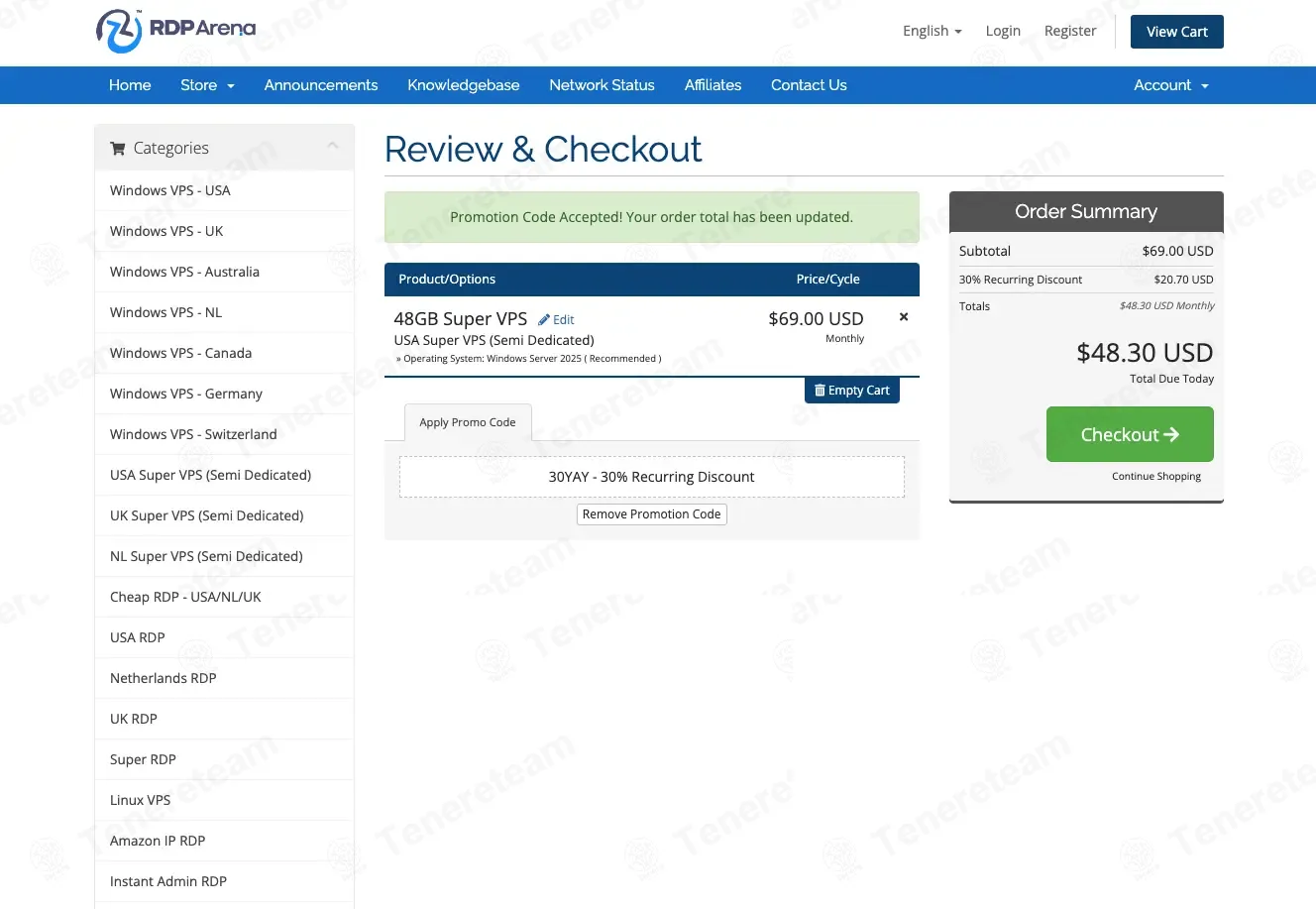The height and width of the screenshot is (909, 1316).
Task: Browse Windows VPS - NL category
Action: coord(224,312)
